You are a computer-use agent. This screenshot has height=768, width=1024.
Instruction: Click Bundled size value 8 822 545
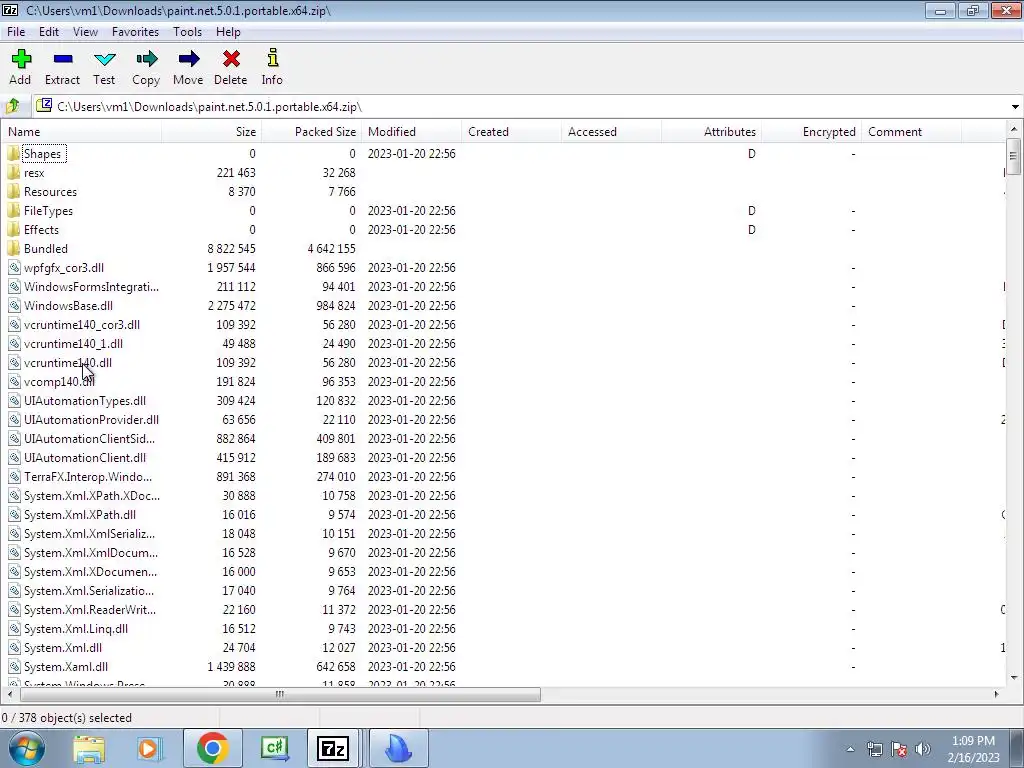(x=231, y=248)
